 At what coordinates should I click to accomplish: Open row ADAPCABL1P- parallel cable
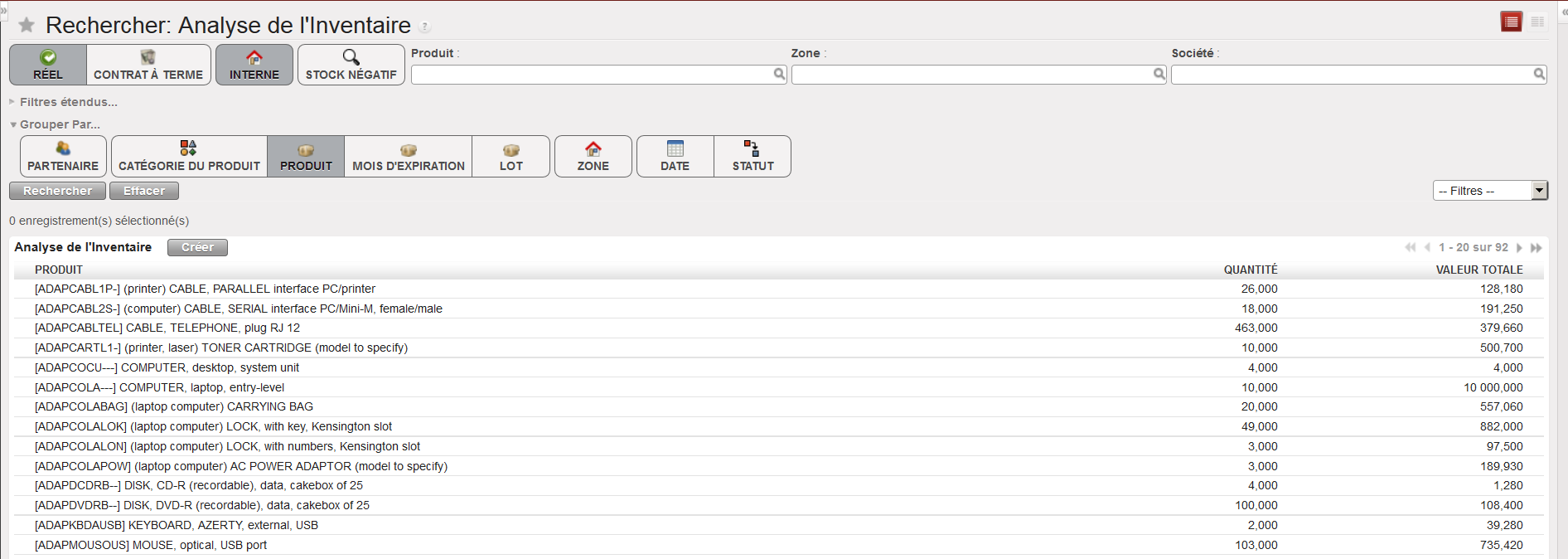point(779,289)
